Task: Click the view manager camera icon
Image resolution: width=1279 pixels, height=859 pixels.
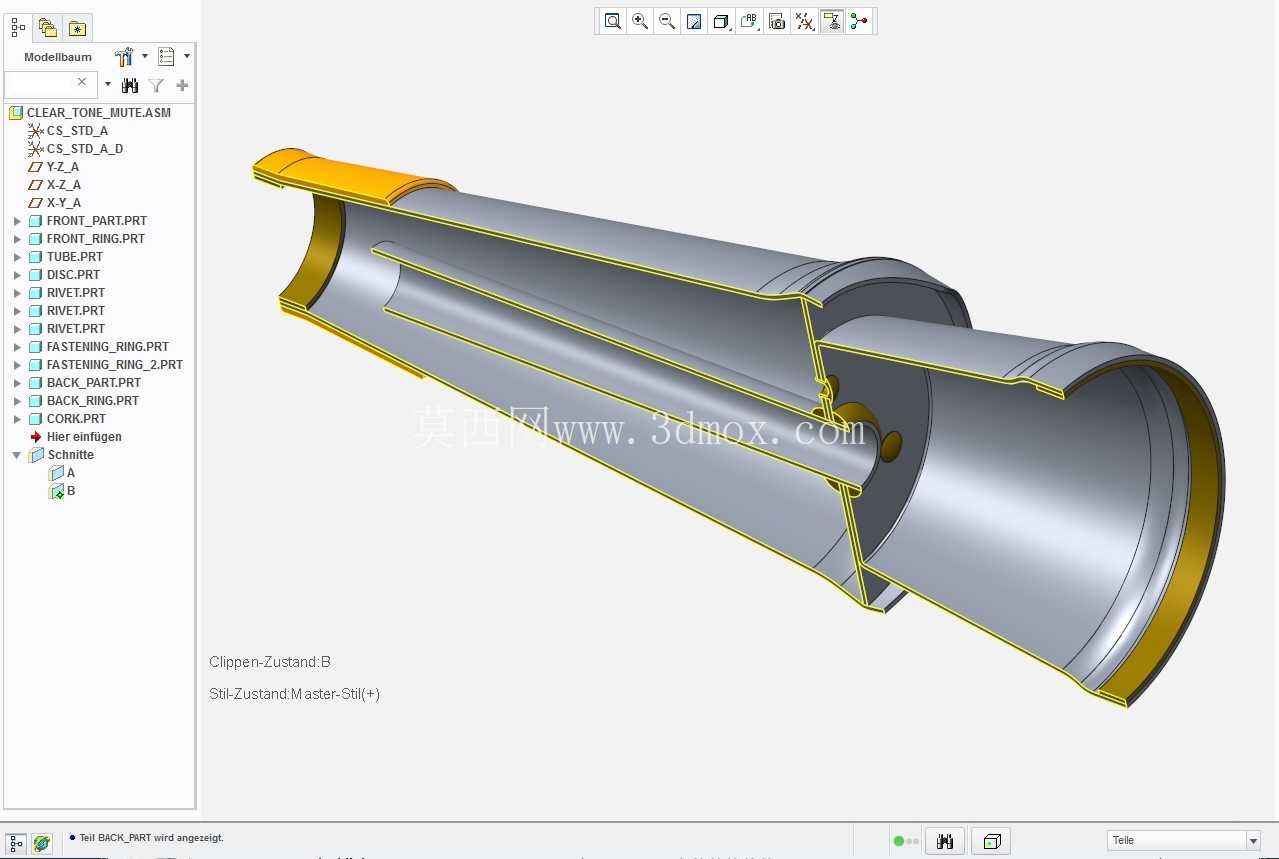Action: click(x=776, y=21)
